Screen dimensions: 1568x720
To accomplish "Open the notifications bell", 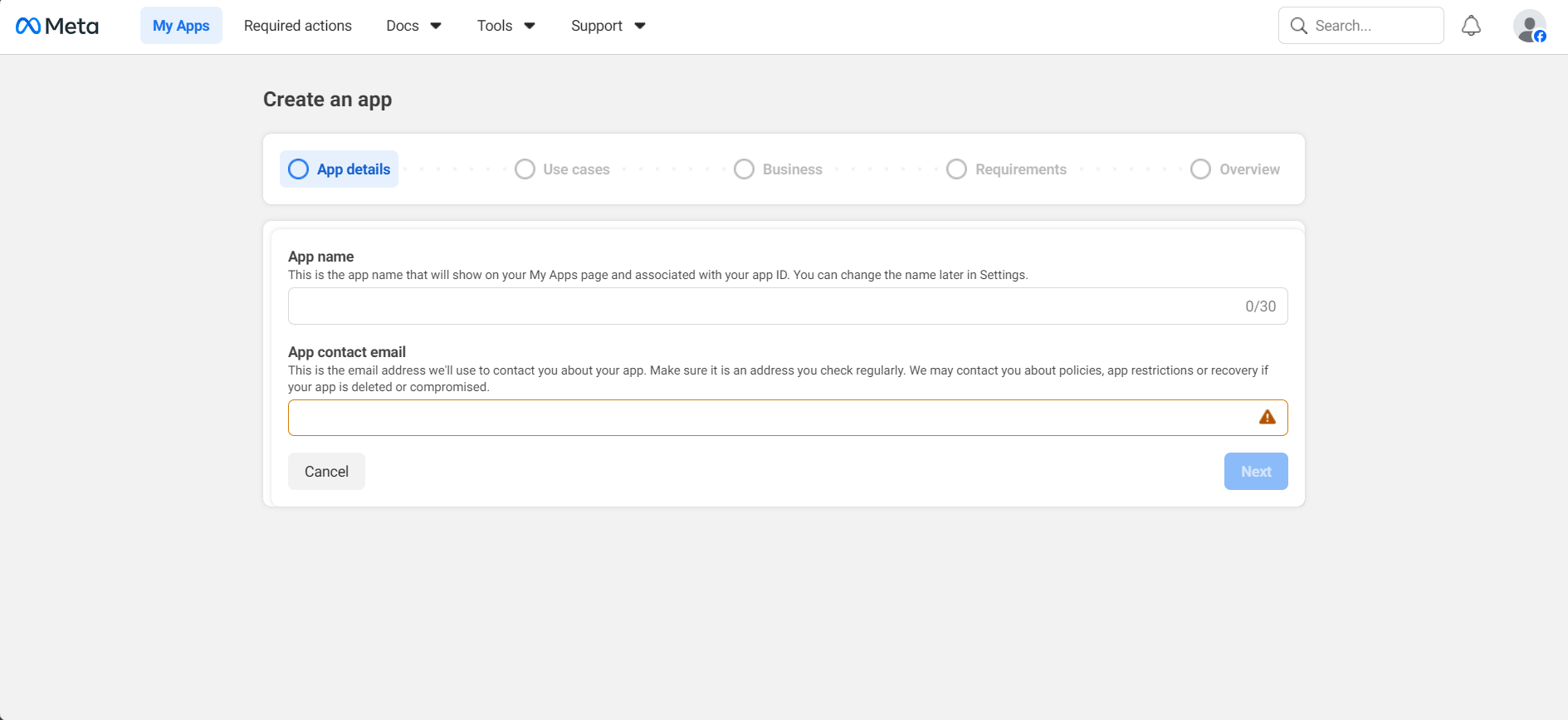I will pyautogui.click(x=1471, y=26).
